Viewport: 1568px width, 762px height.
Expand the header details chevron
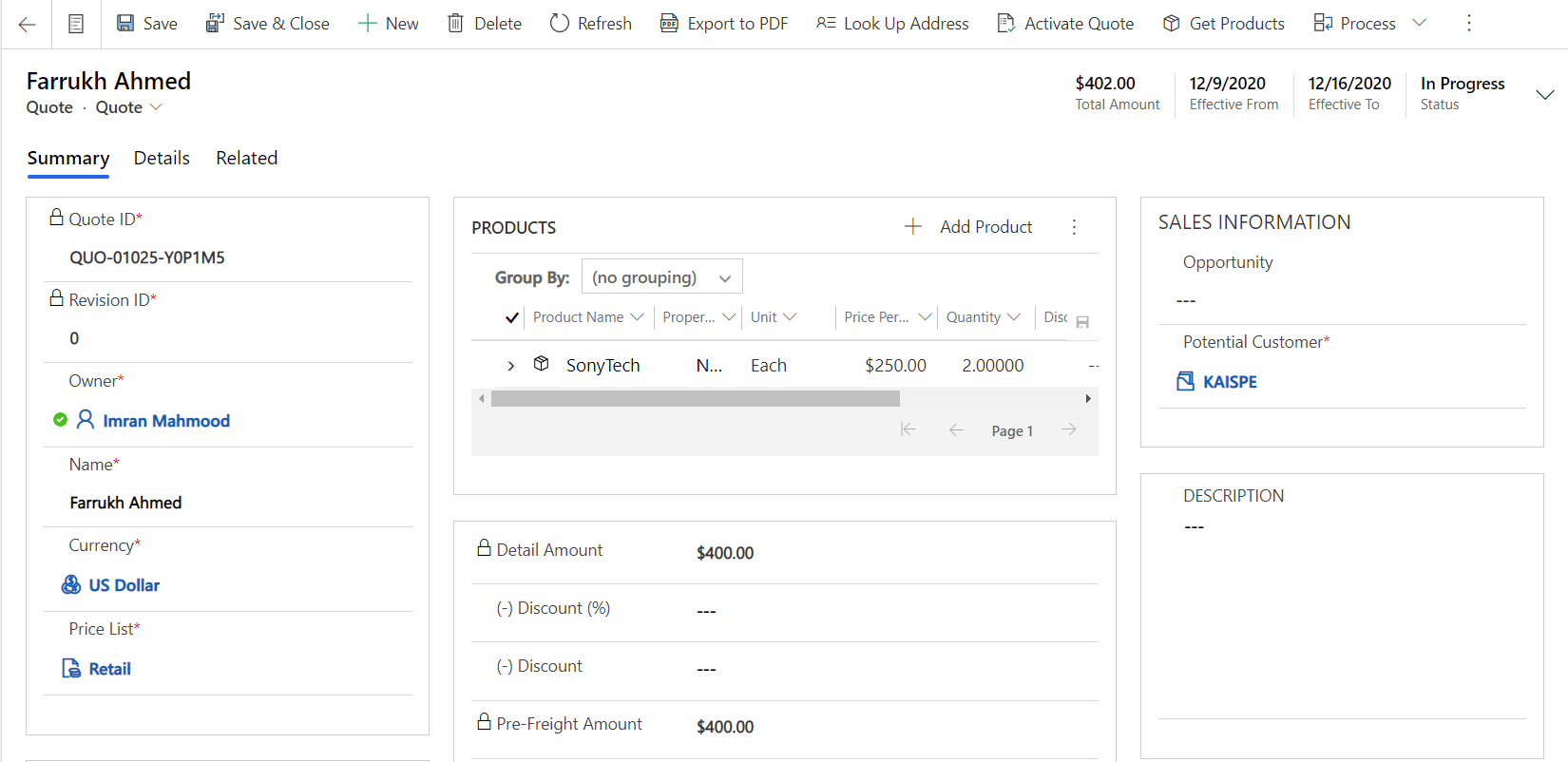tap(1544, 94)
